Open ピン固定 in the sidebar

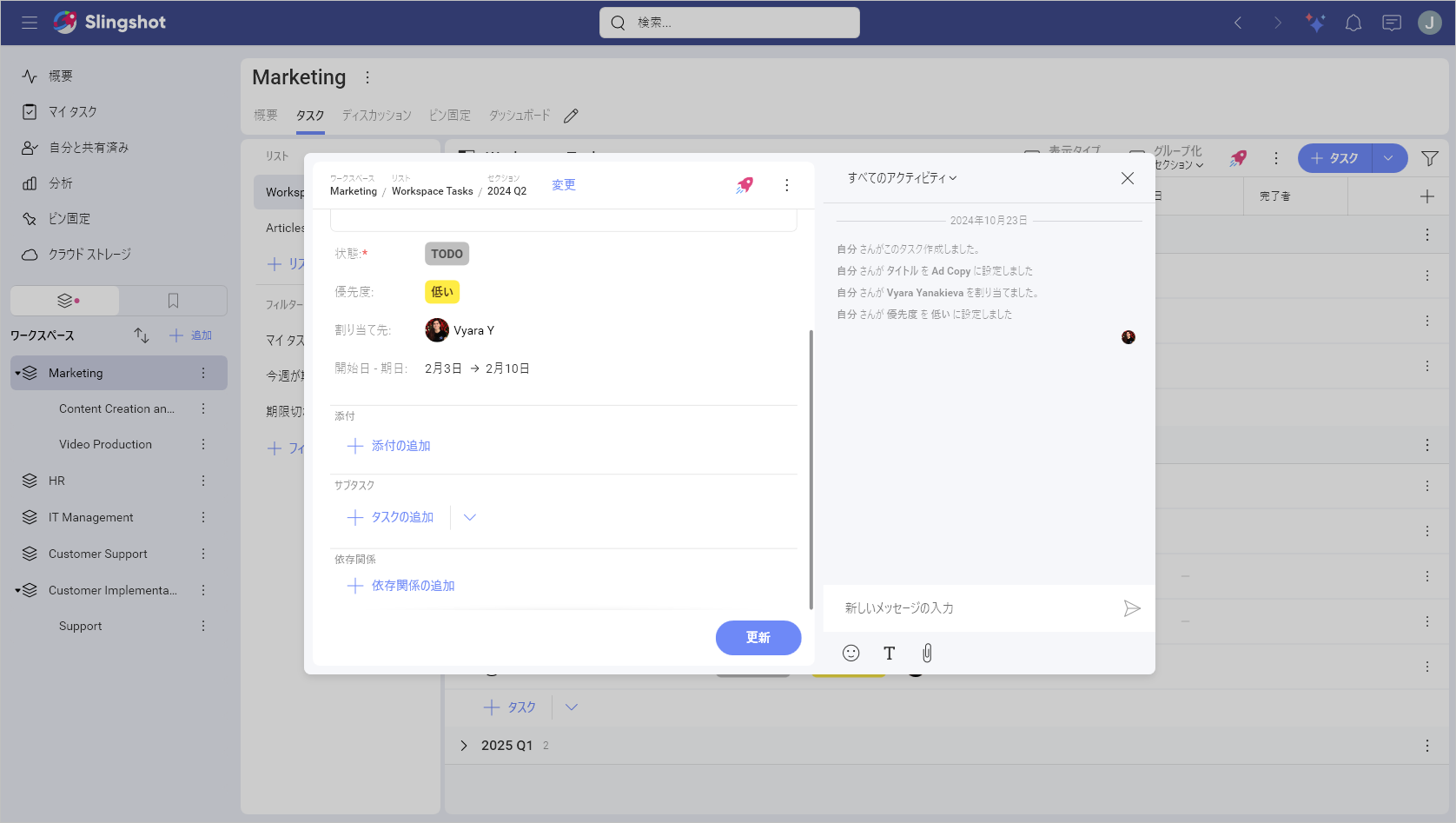[69, 219]
